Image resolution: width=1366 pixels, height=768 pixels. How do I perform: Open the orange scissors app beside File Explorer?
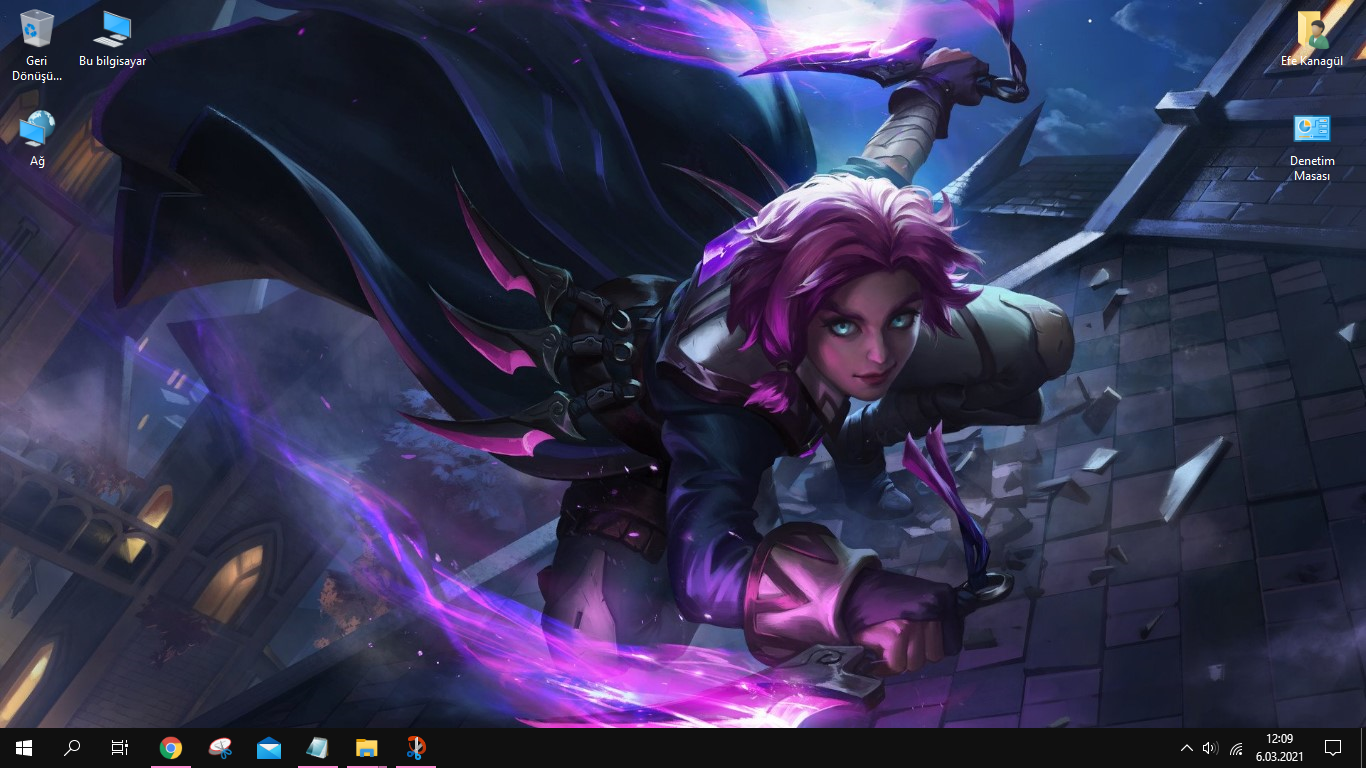(416, 747)
